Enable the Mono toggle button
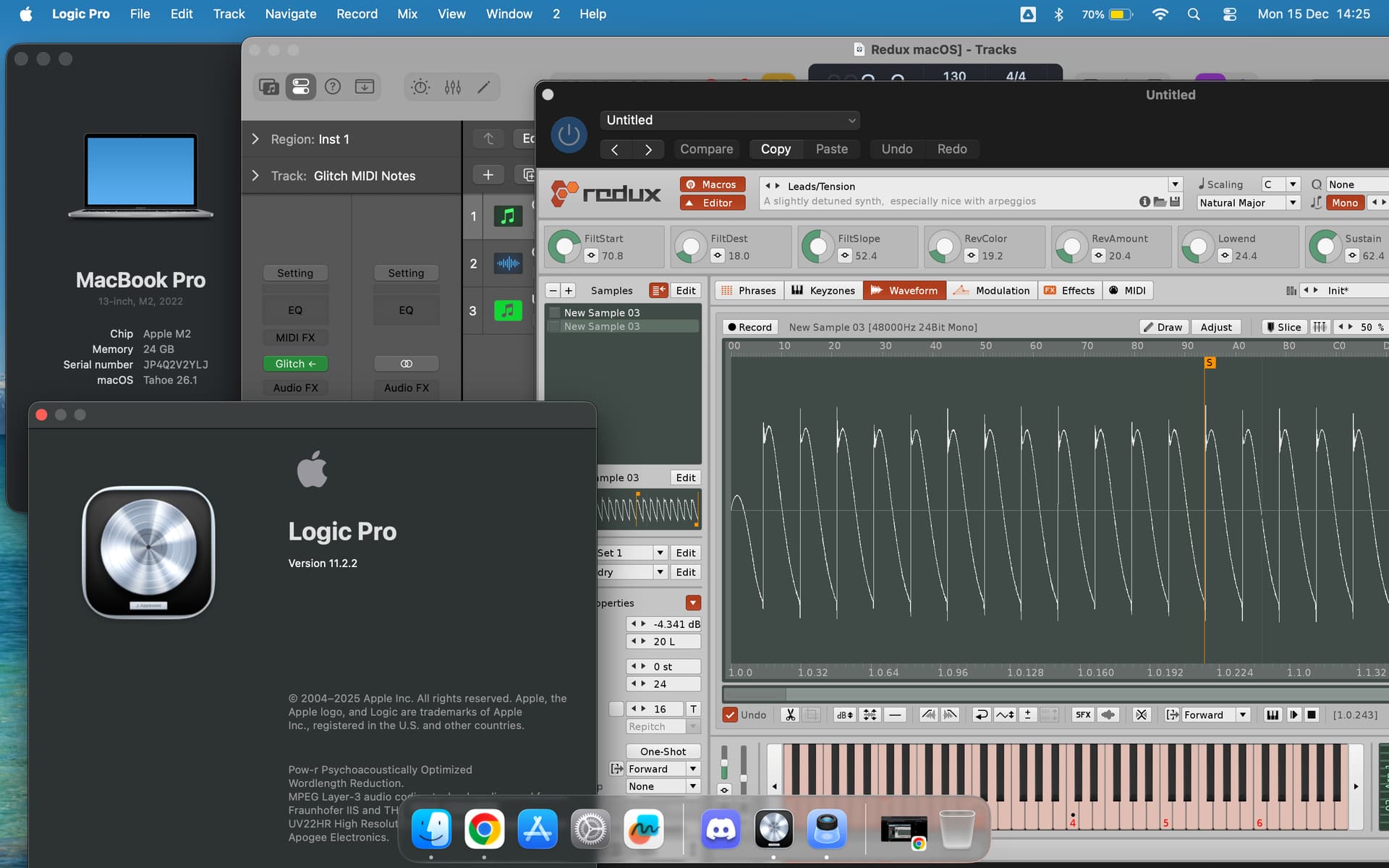The width and height of the screenshot is (1389, 868). [x=1344, y=203]
